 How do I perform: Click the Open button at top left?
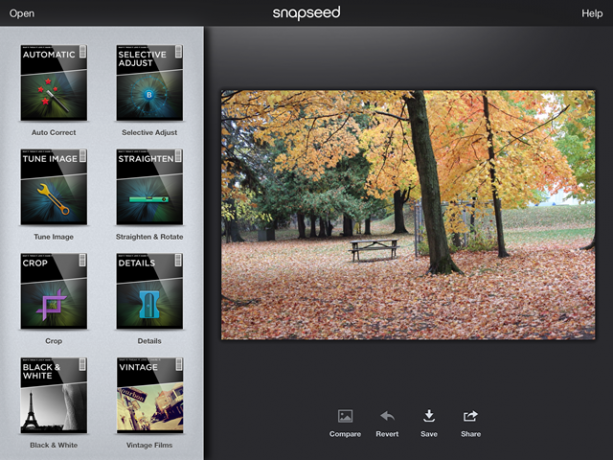click(x=22, y=13)
